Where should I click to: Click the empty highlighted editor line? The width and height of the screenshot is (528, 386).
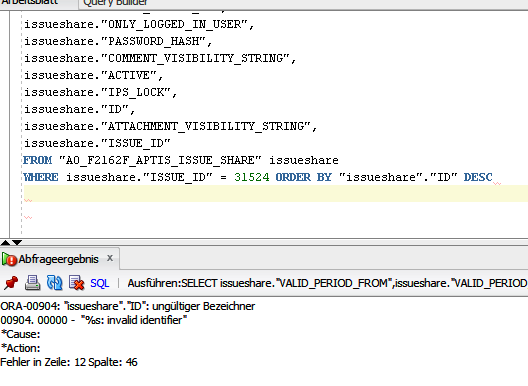tap(275, 194)
